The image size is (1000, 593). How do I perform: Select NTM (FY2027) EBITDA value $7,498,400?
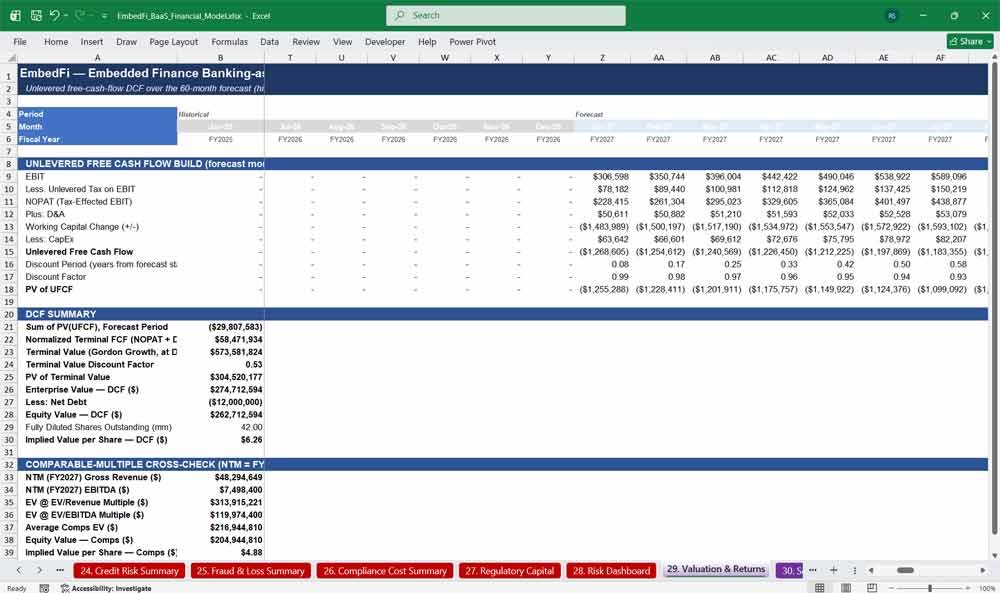[x=221, y=490]
